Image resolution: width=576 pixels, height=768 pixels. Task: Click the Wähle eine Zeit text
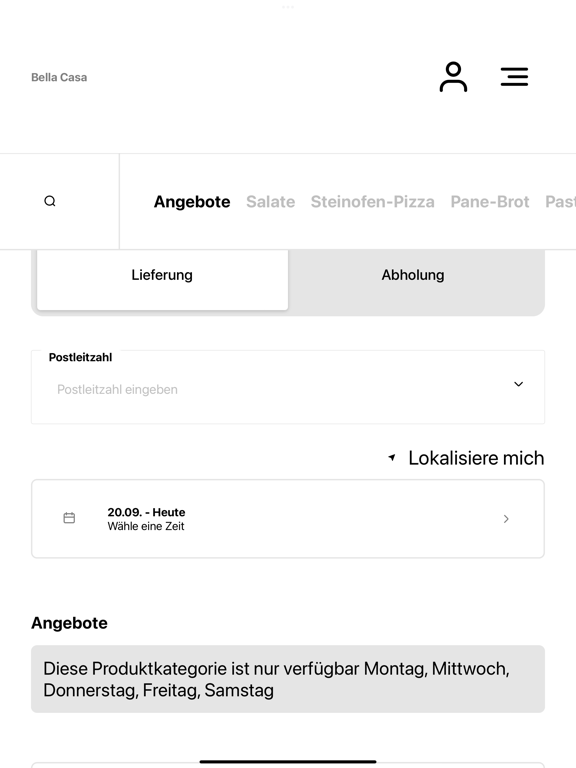coord(146,527)
